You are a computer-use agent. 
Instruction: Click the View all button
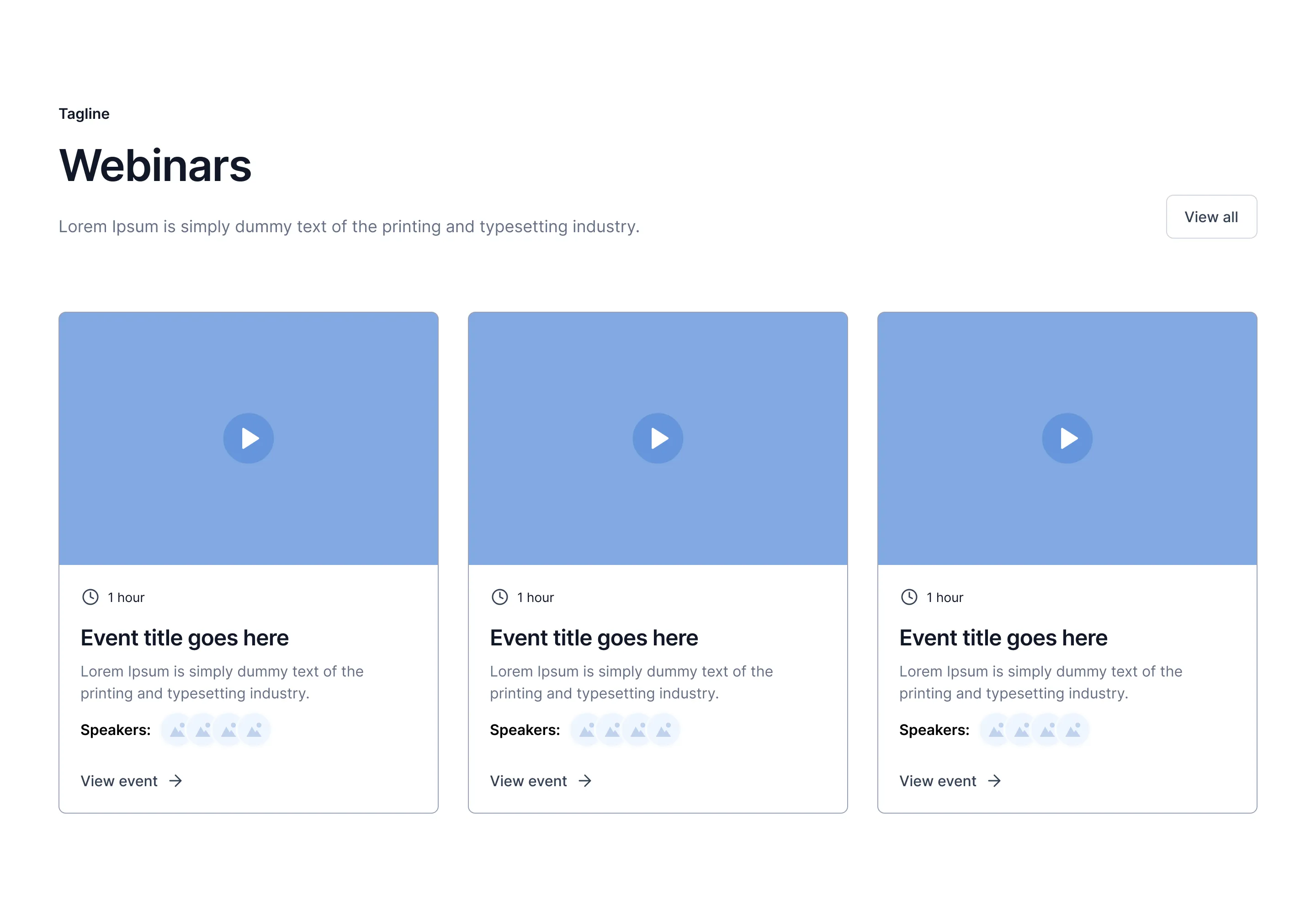[x=1211, y=217]
